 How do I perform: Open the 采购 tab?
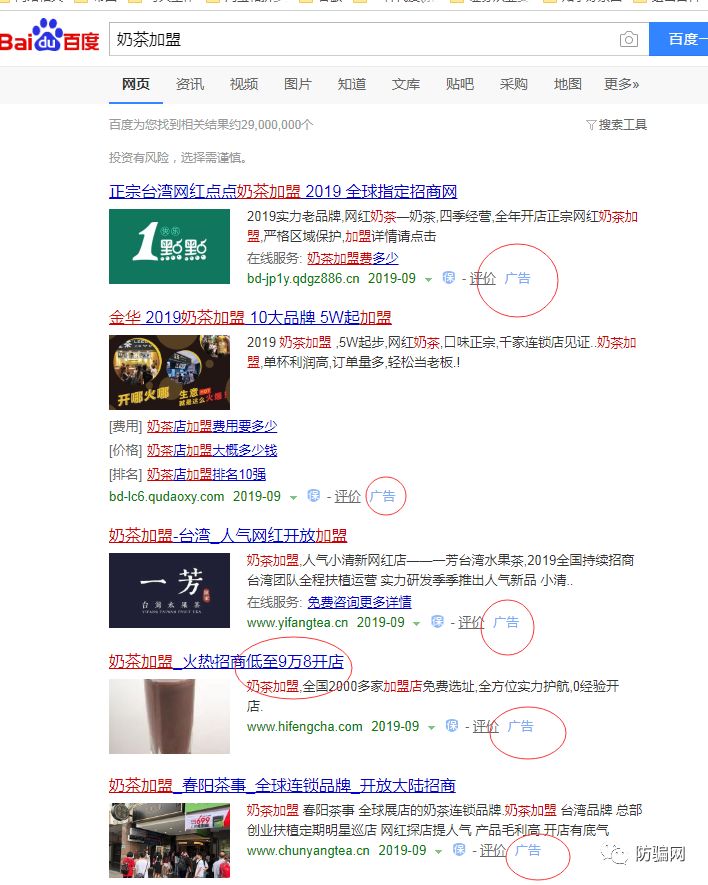coord(514,84)
